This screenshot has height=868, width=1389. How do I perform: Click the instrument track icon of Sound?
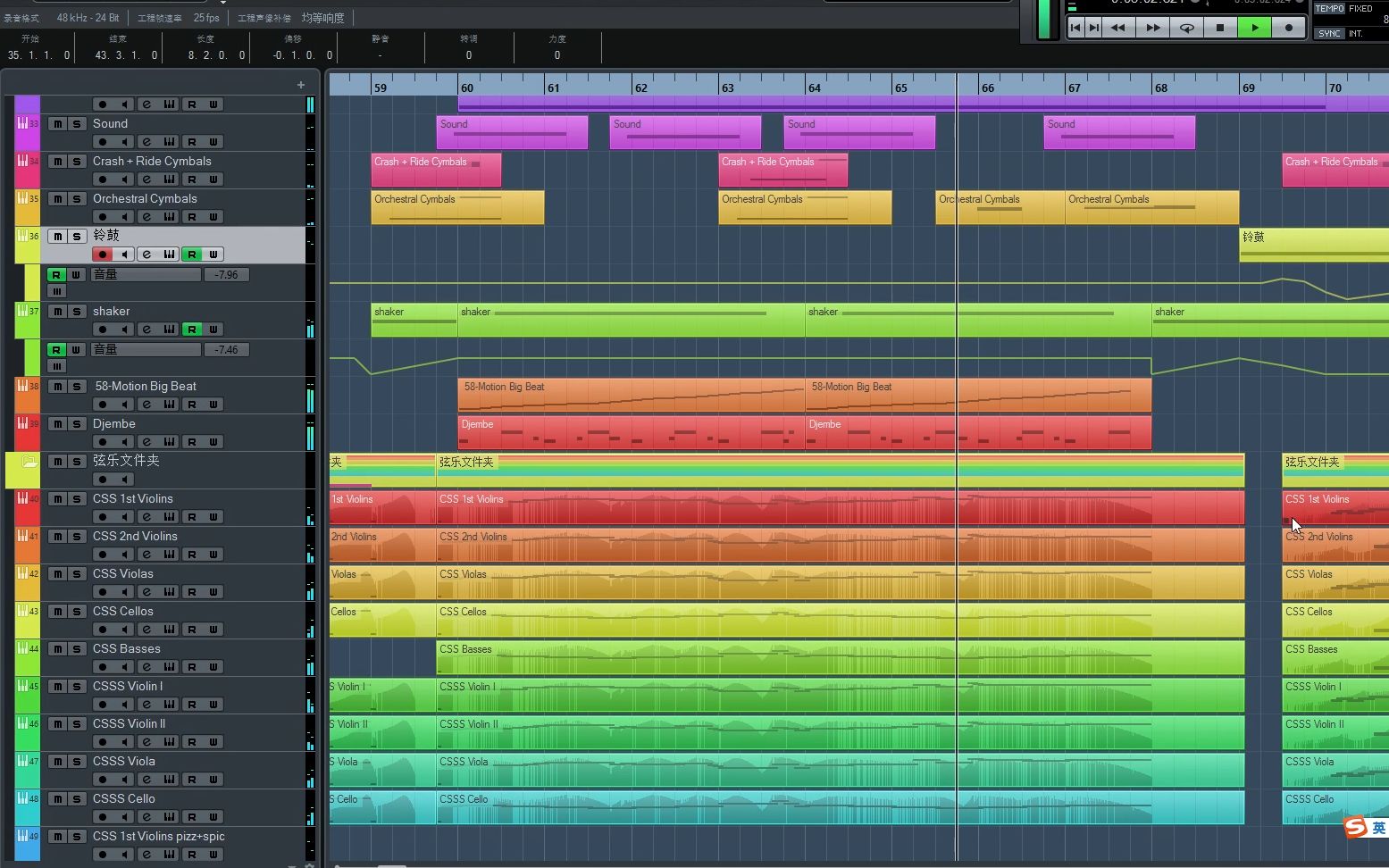pyautogui.click(x=22, y=123)
